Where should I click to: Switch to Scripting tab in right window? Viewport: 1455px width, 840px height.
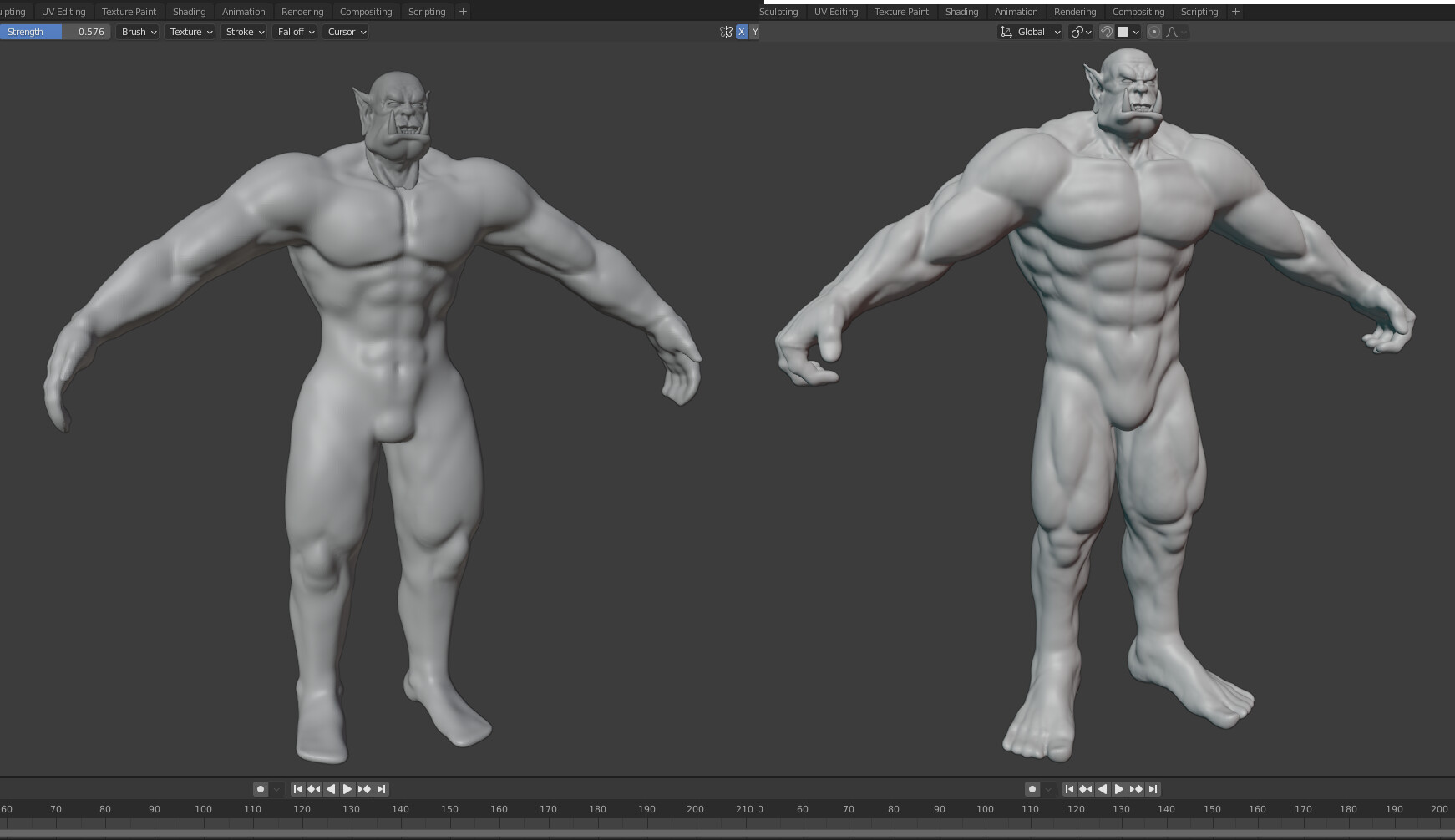[x=1199, y=12]
